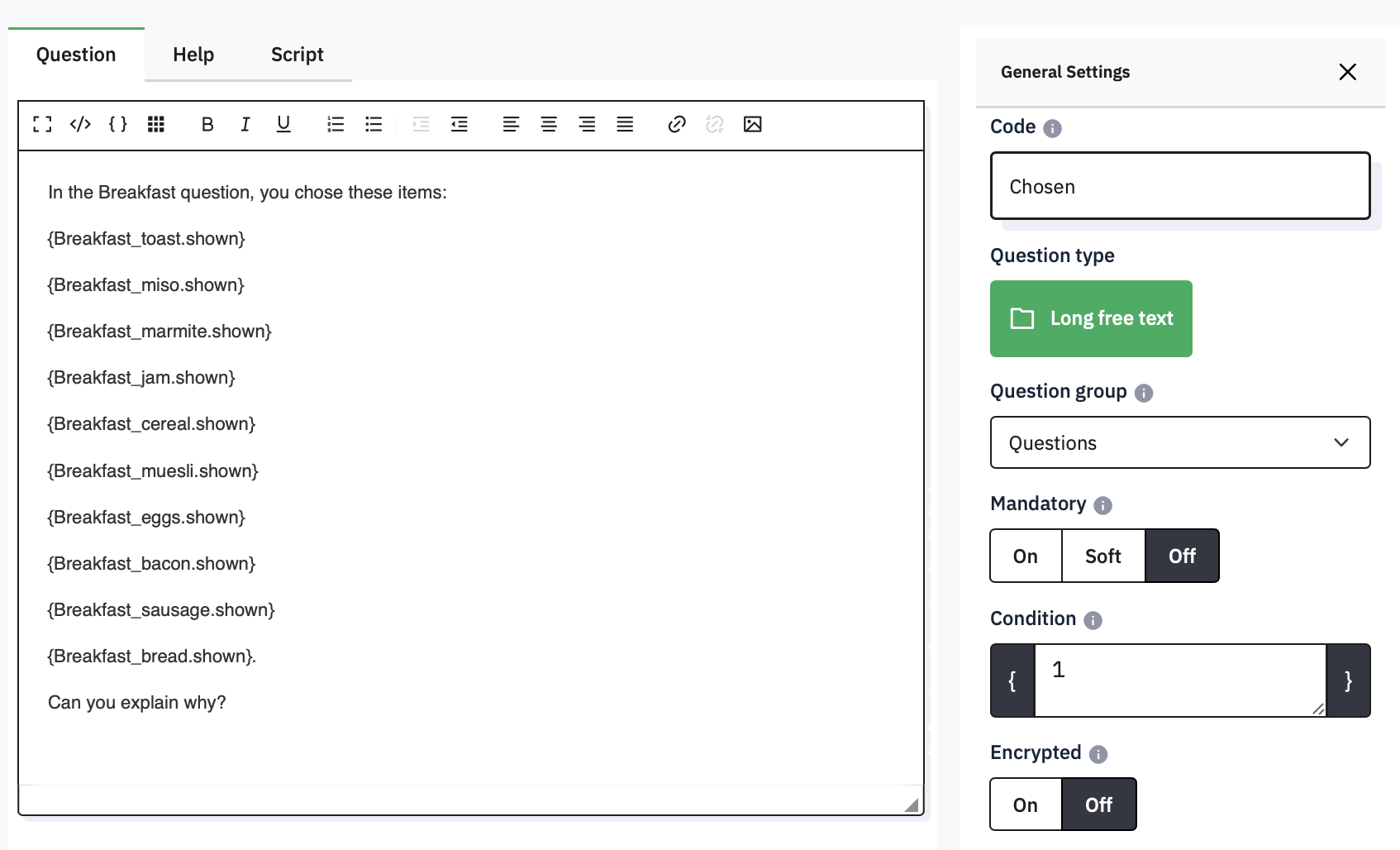Choose Soft for the Mandatory setting
This screenshot has height=850, width=1400.
click(x=1102, y=556)
